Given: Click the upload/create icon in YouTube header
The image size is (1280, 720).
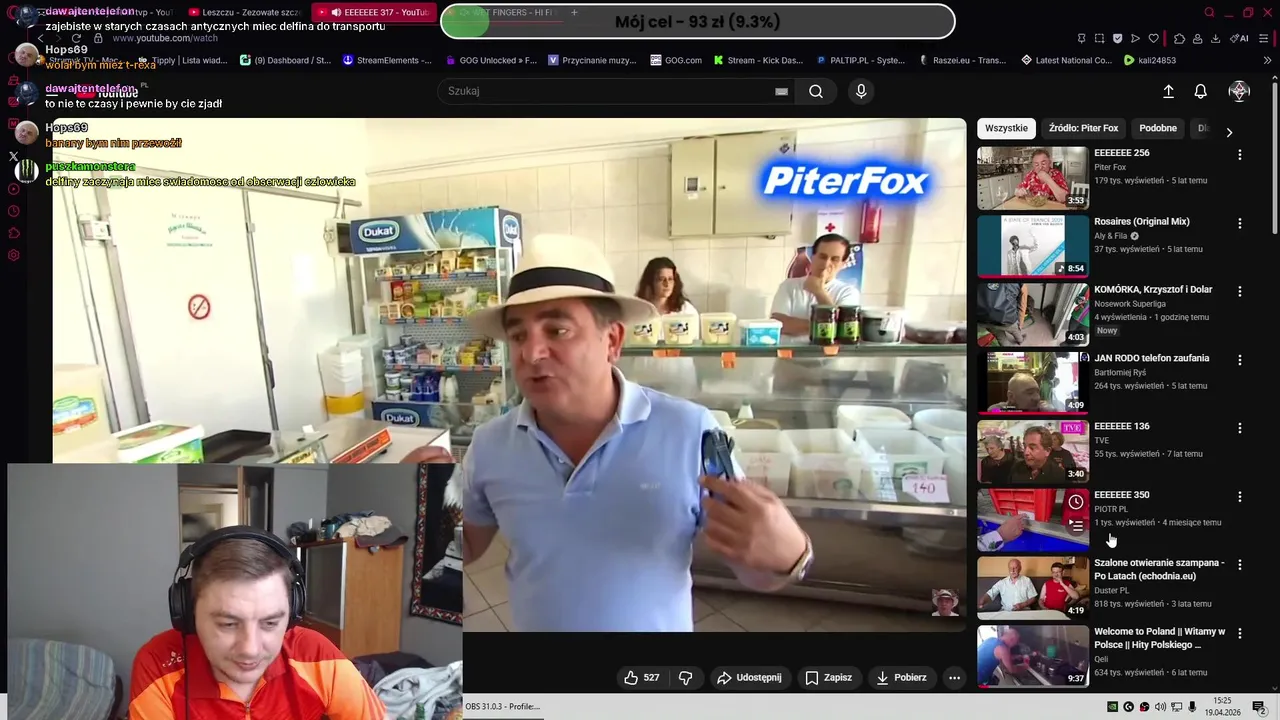Looking at the screenshot, I should [x=1168, y=91].
